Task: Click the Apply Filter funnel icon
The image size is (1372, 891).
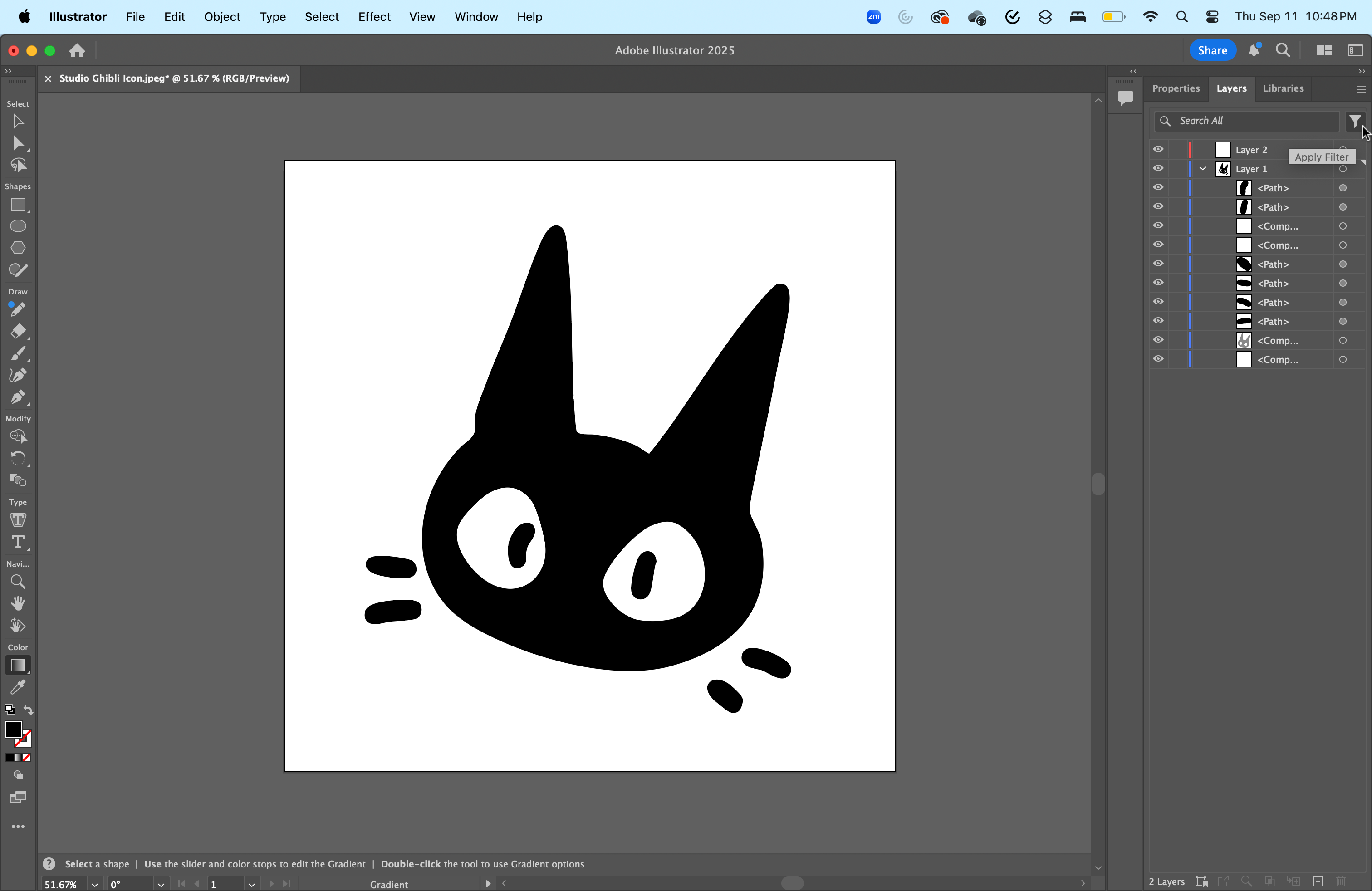Action: (x=1355, y=121)
